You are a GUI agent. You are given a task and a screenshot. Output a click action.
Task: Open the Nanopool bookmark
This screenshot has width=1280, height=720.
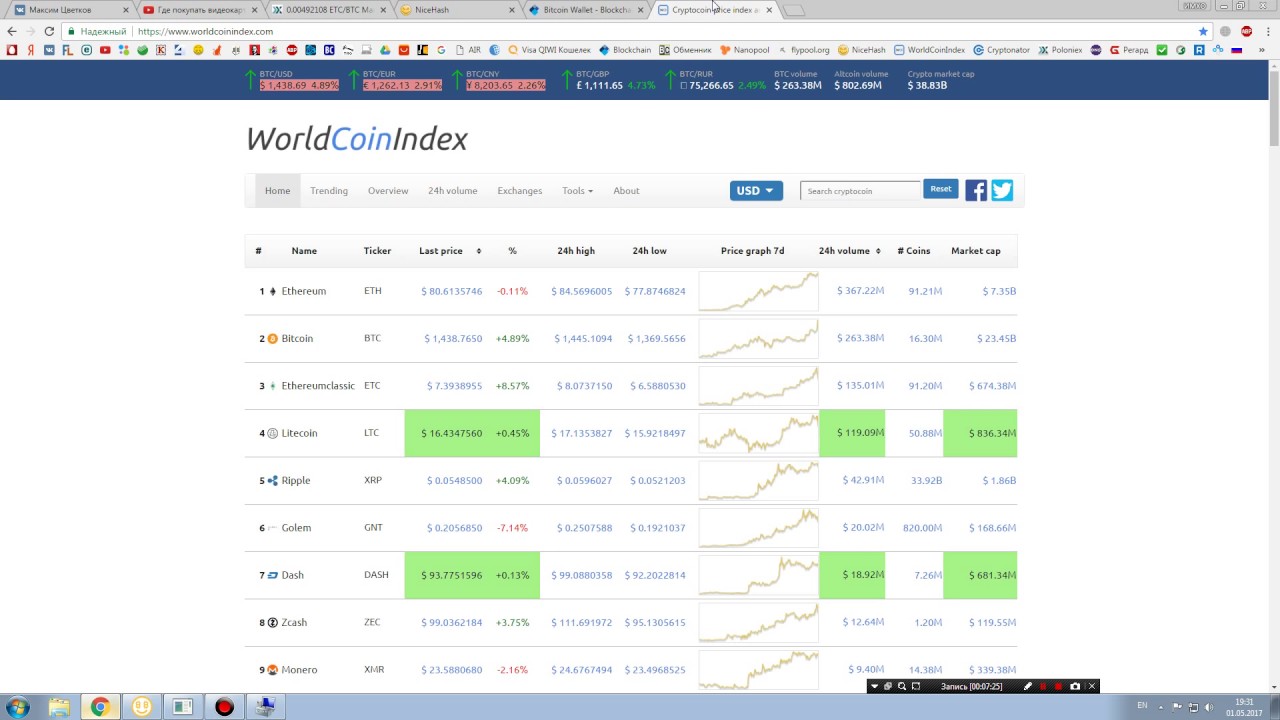[744, 50]
